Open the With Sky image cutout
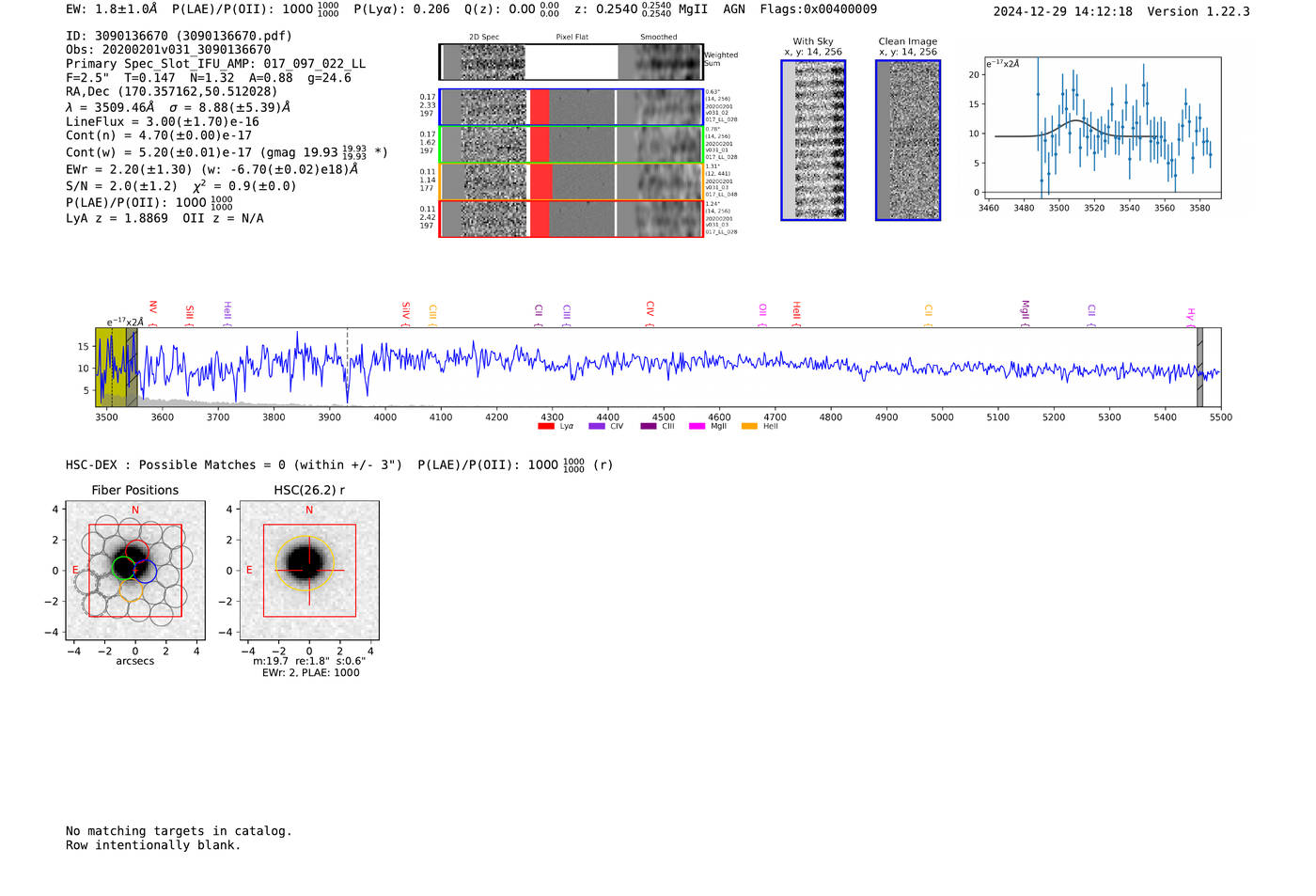 point(813,140)
